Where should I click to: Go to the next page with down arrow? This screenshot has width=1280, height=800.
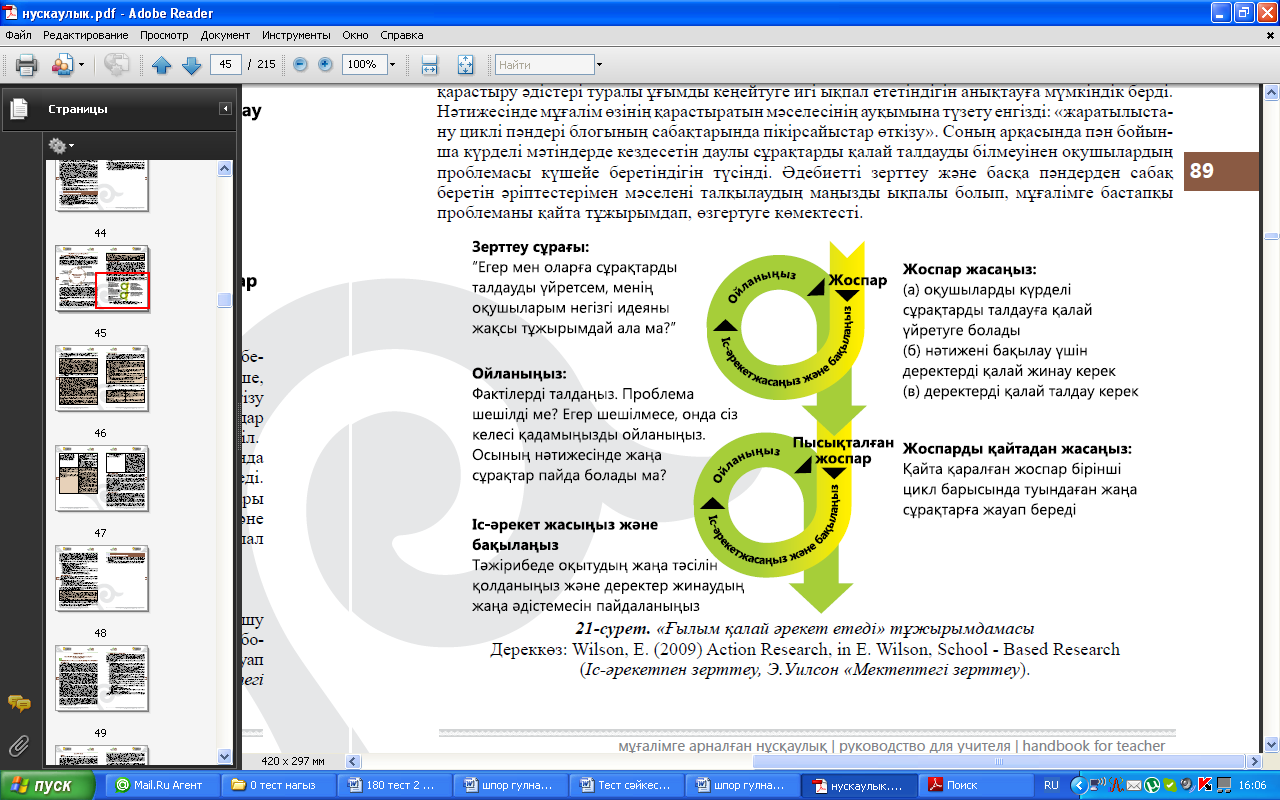point(191,65)
